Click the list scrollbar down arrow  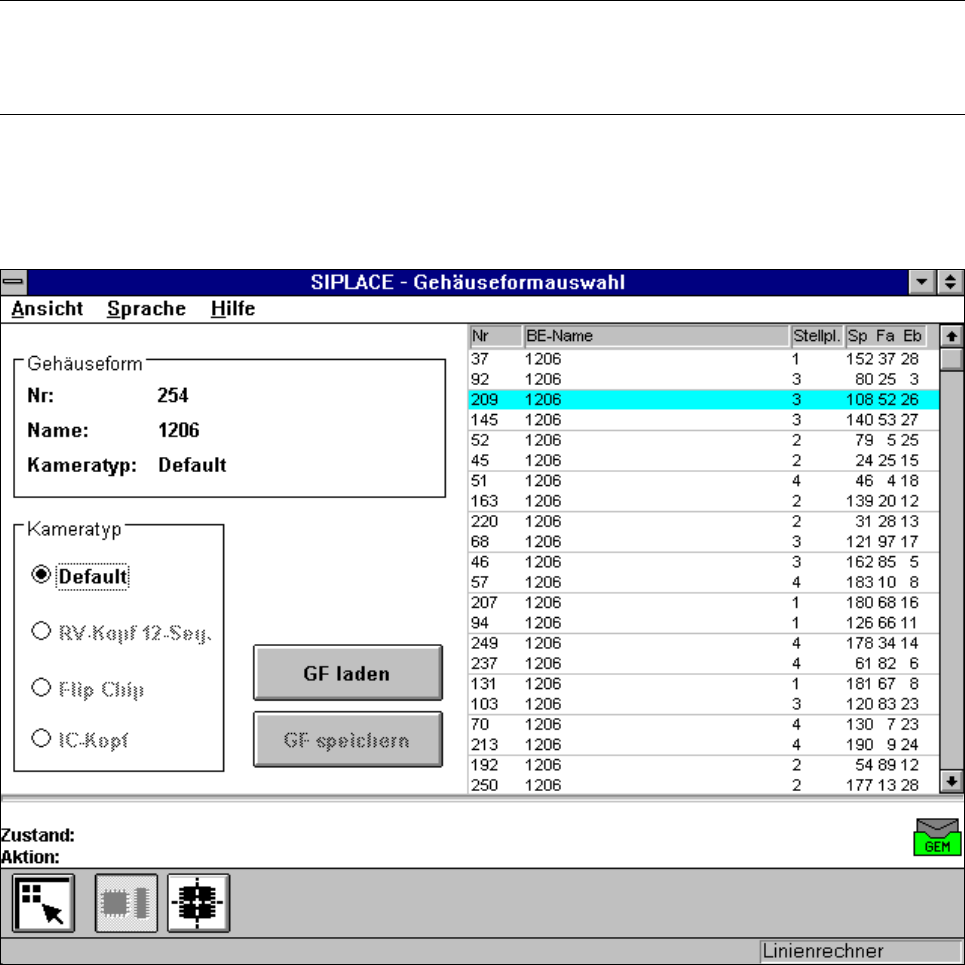951,782
